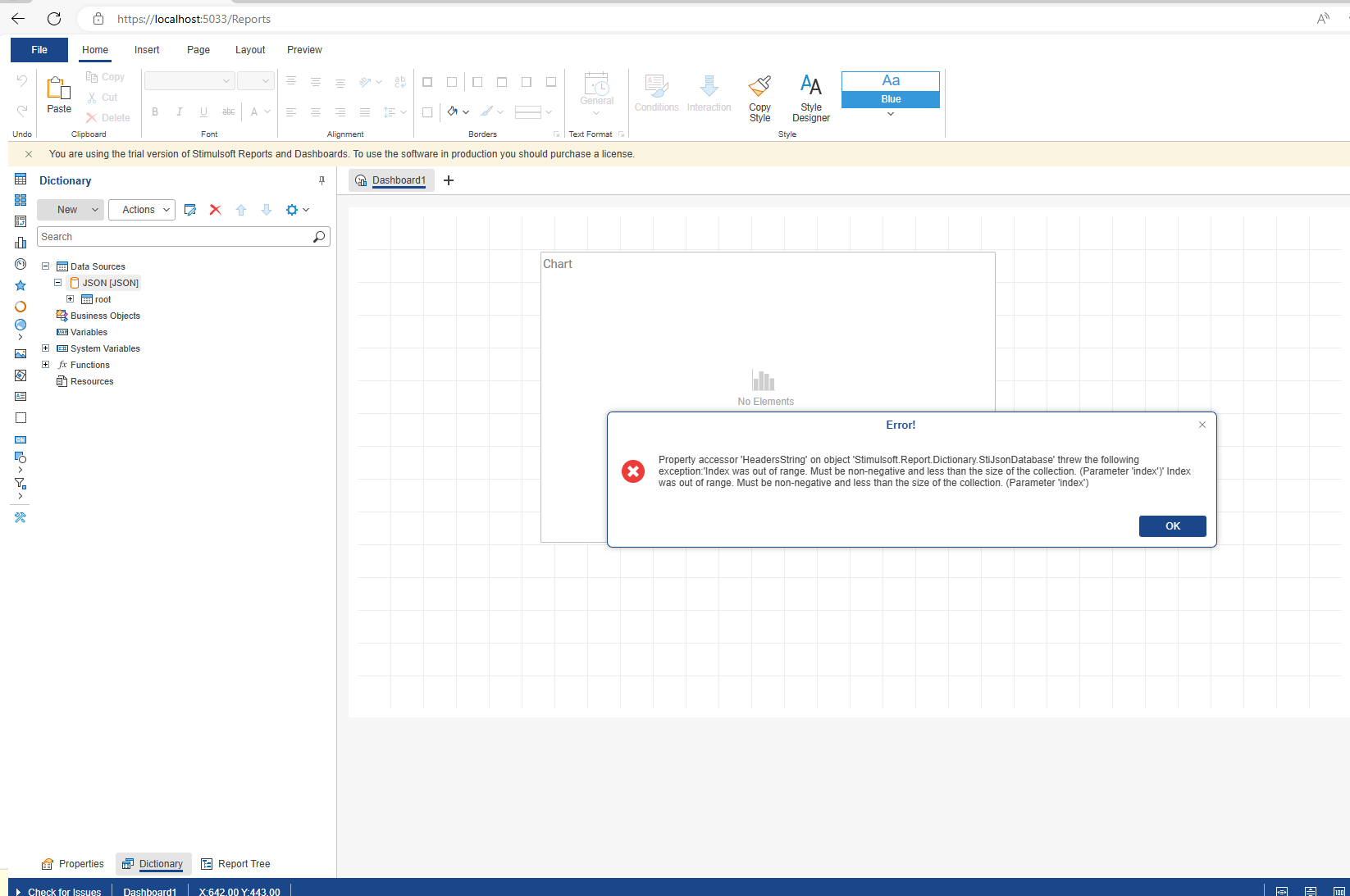Toggle word wrap button
1350x896 pixels.
400,82
